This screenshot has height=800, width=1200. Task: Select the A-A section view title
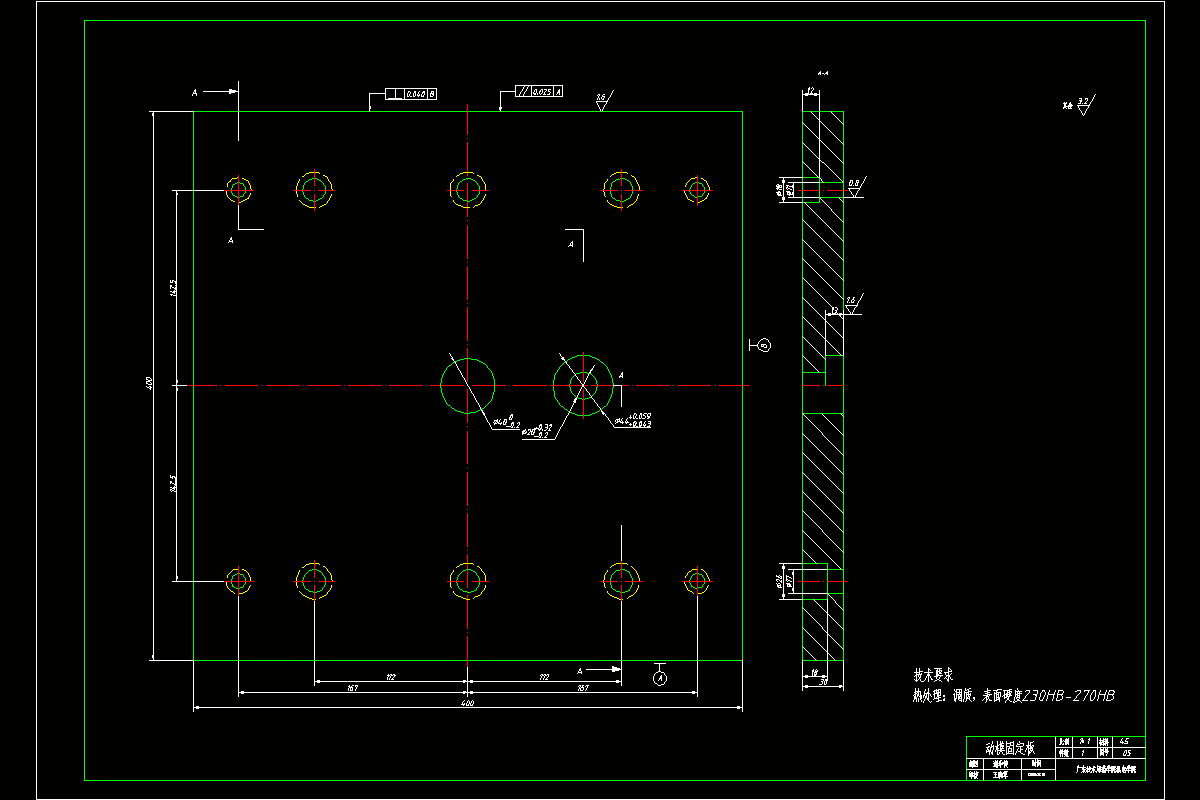(x=822, y=74)
